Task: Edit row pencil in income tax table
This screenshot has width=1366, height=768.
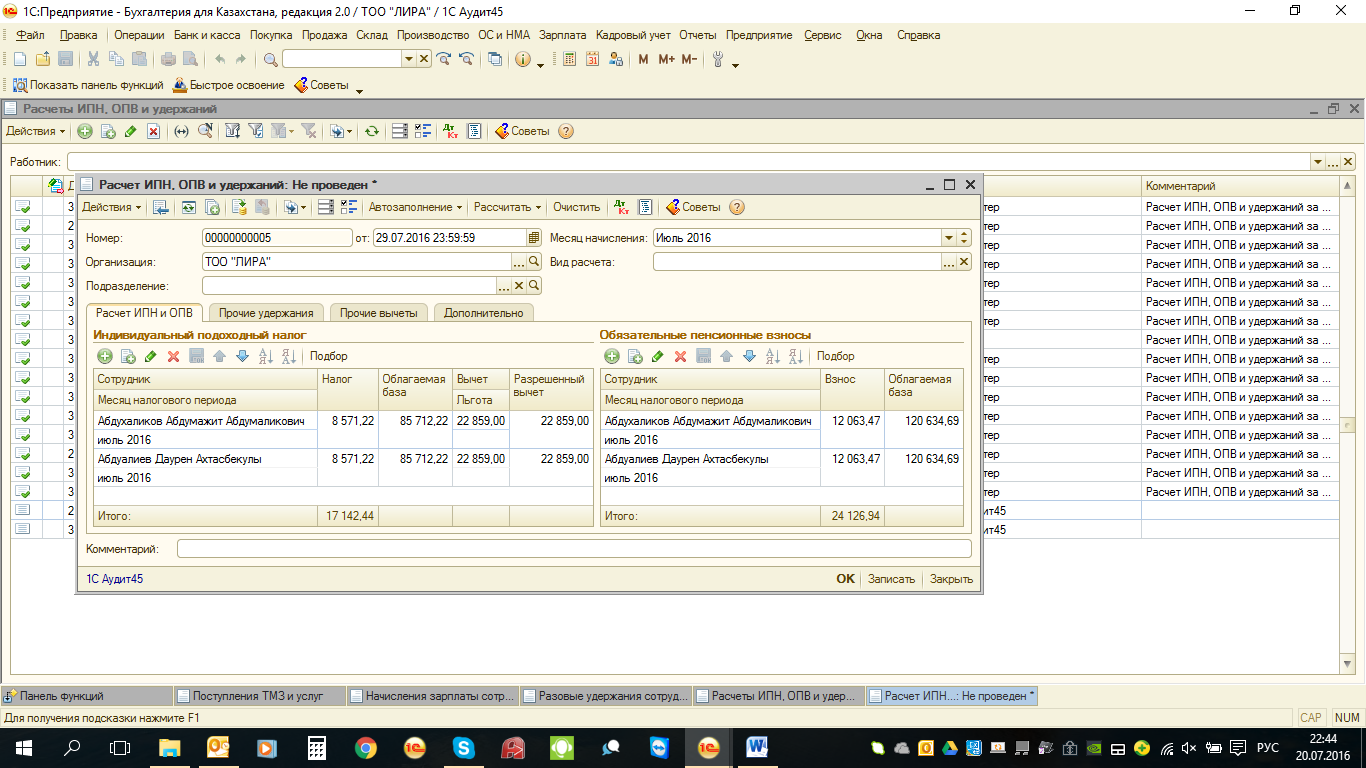Action: (x=150, y=356)
